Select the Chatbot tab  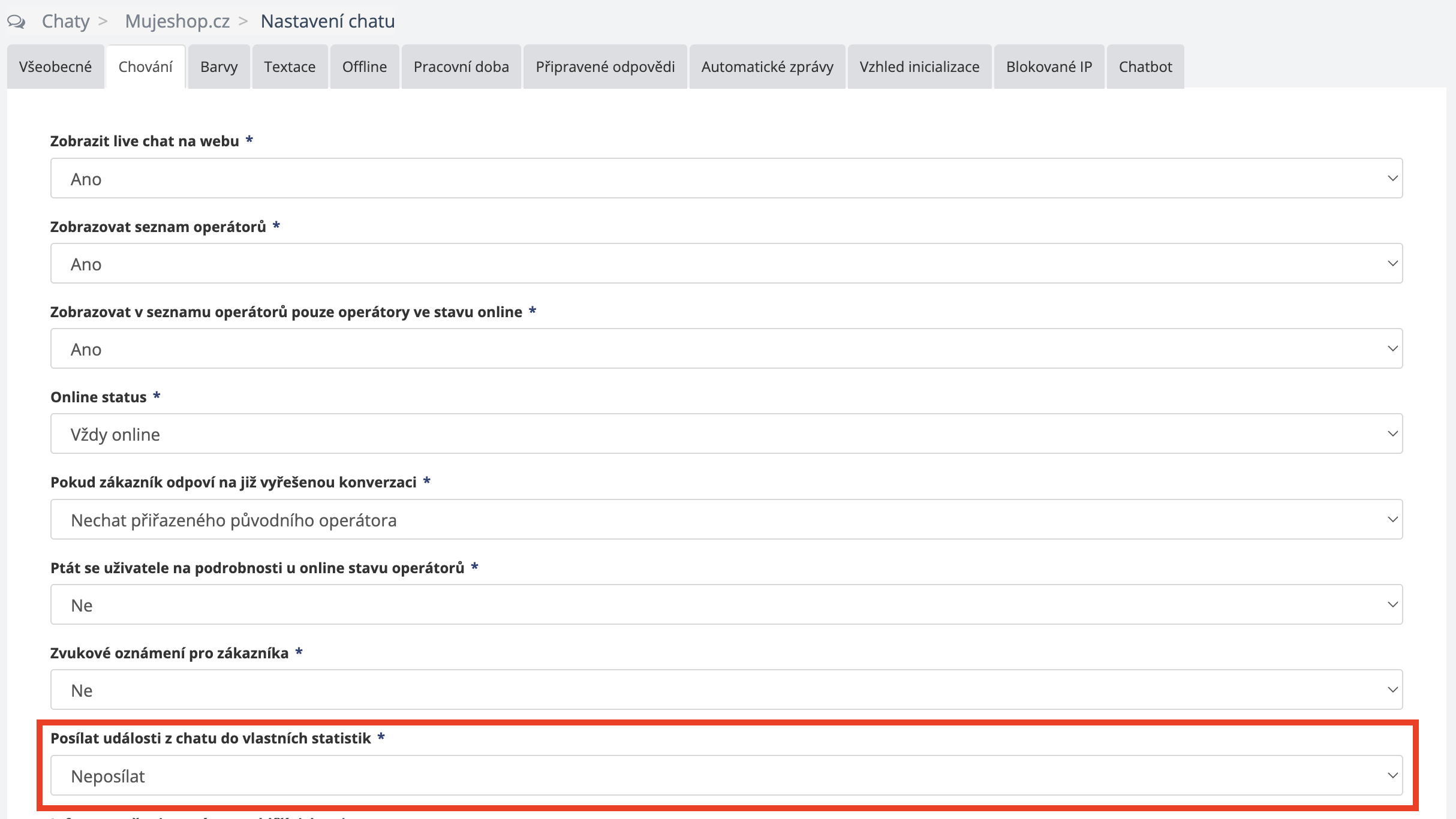(x=1145, y=67)
